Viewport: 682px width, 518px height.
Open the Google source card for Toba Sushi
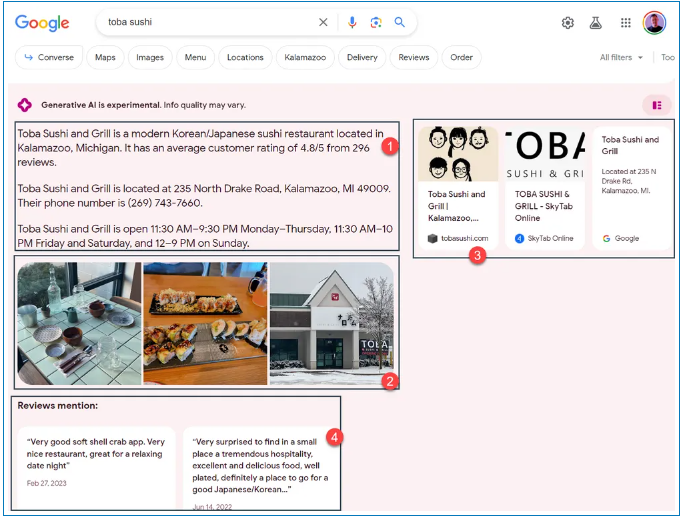(x=632, y=188)
